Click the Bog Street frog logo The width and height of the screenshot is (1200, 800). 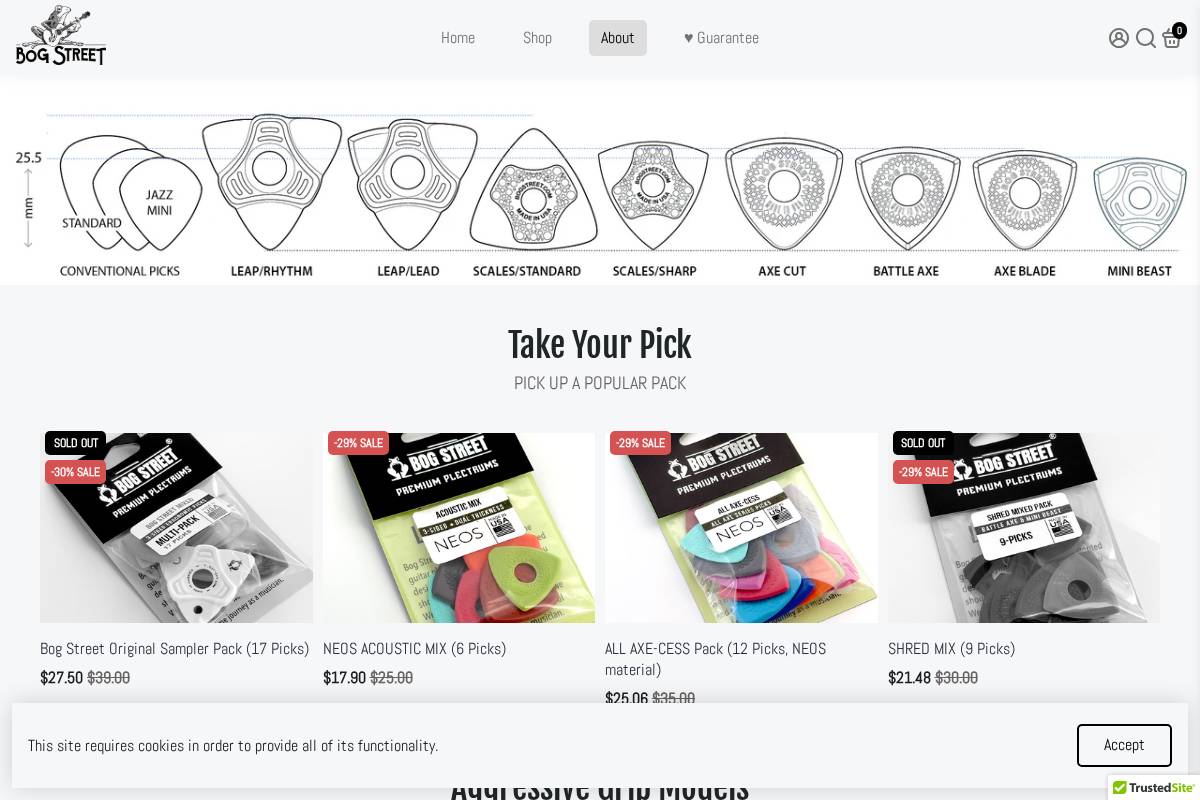(61, 36)
